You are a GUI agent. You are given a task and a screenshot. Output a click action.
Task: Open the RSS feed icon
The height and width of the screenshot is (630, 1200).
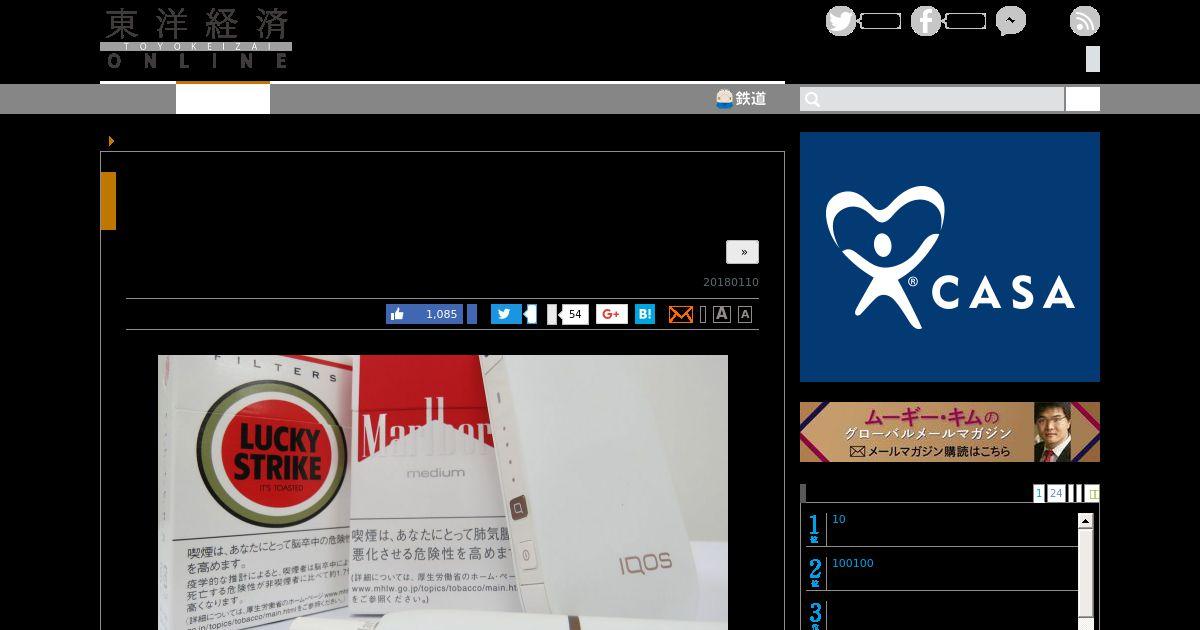pyautogui.click(x=1085, y=21)
